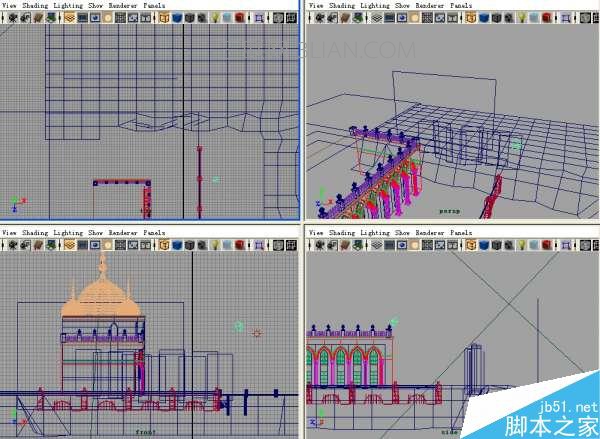This screenshot has width=600, height=439.
Task: Collapse the leftmost toolbar handle in perspective view
Action: click(310, 18)
